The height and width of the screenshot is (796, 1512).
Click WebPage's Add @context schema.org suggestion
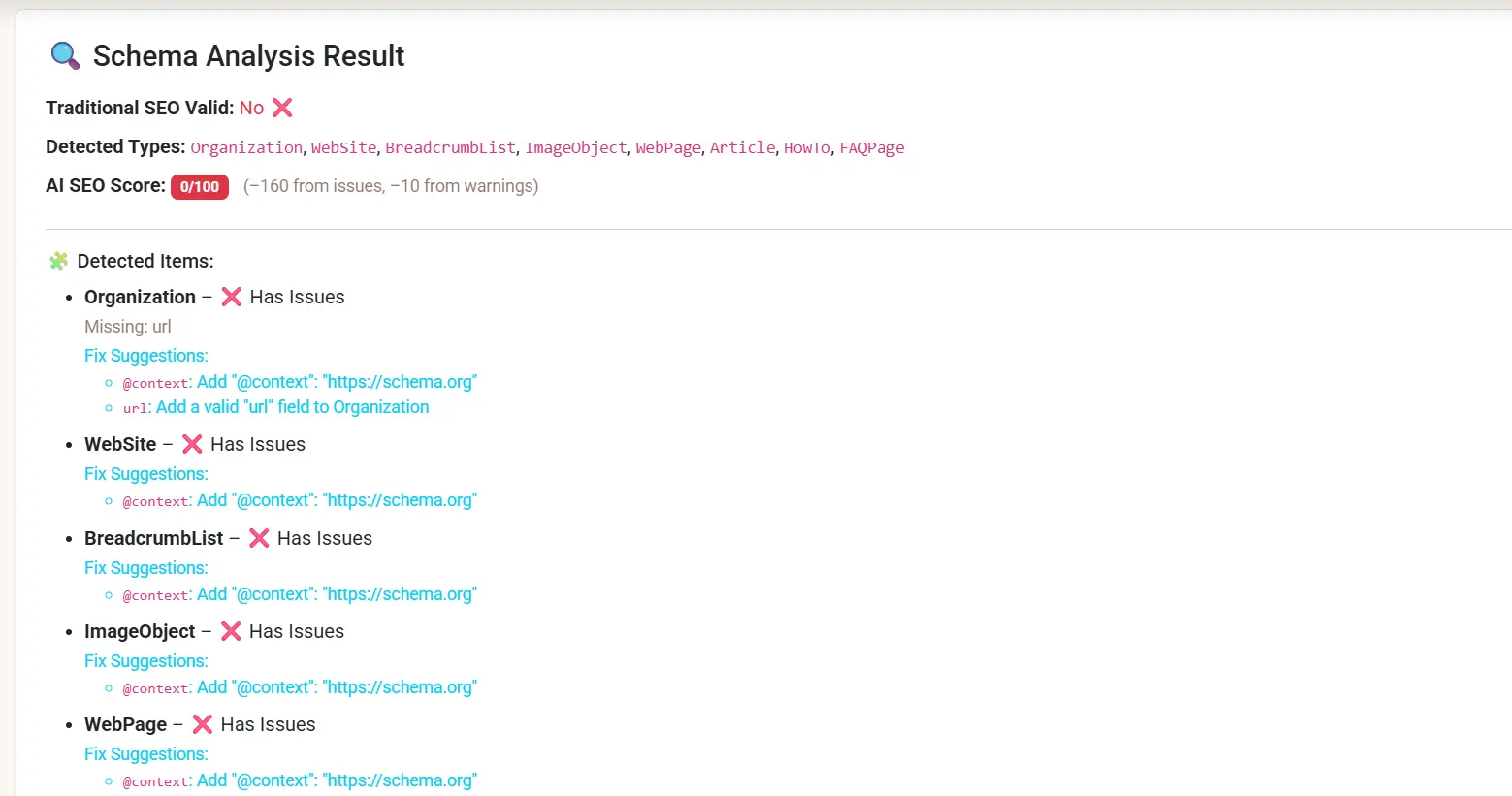point(337,780)
